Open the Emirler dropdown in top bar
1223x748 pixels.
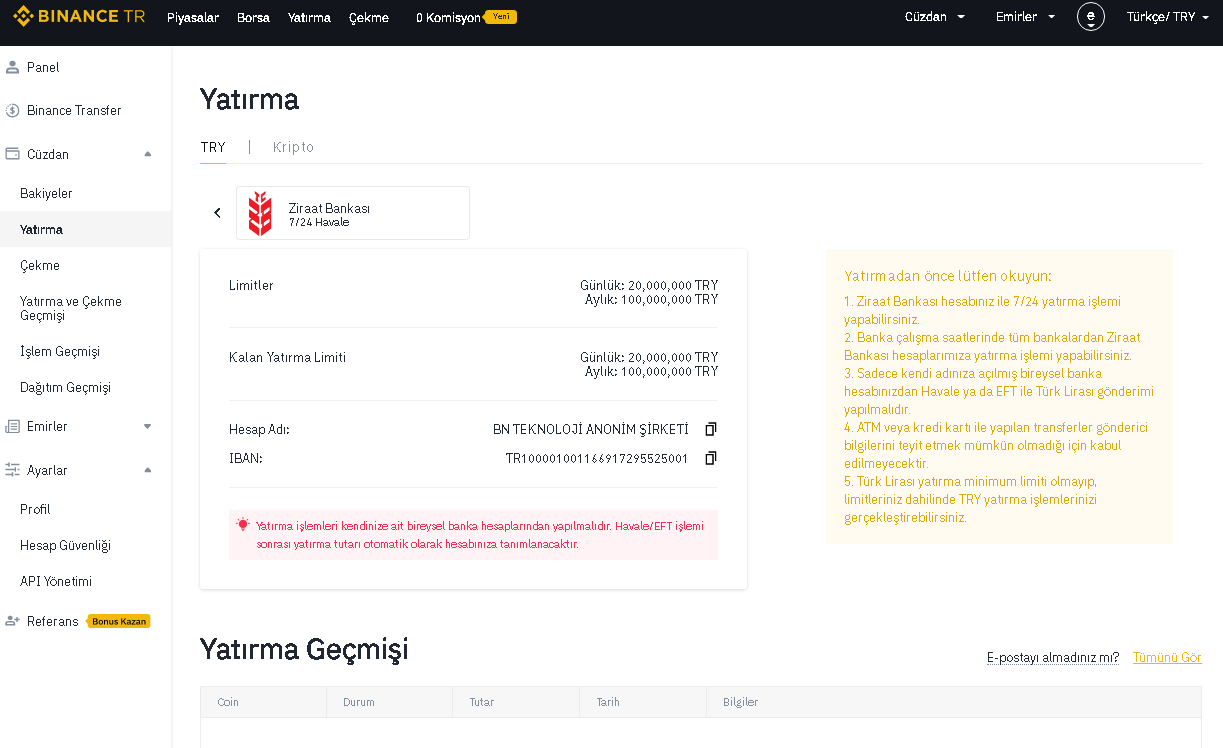pyautogui.click(x=1026, y=17)
